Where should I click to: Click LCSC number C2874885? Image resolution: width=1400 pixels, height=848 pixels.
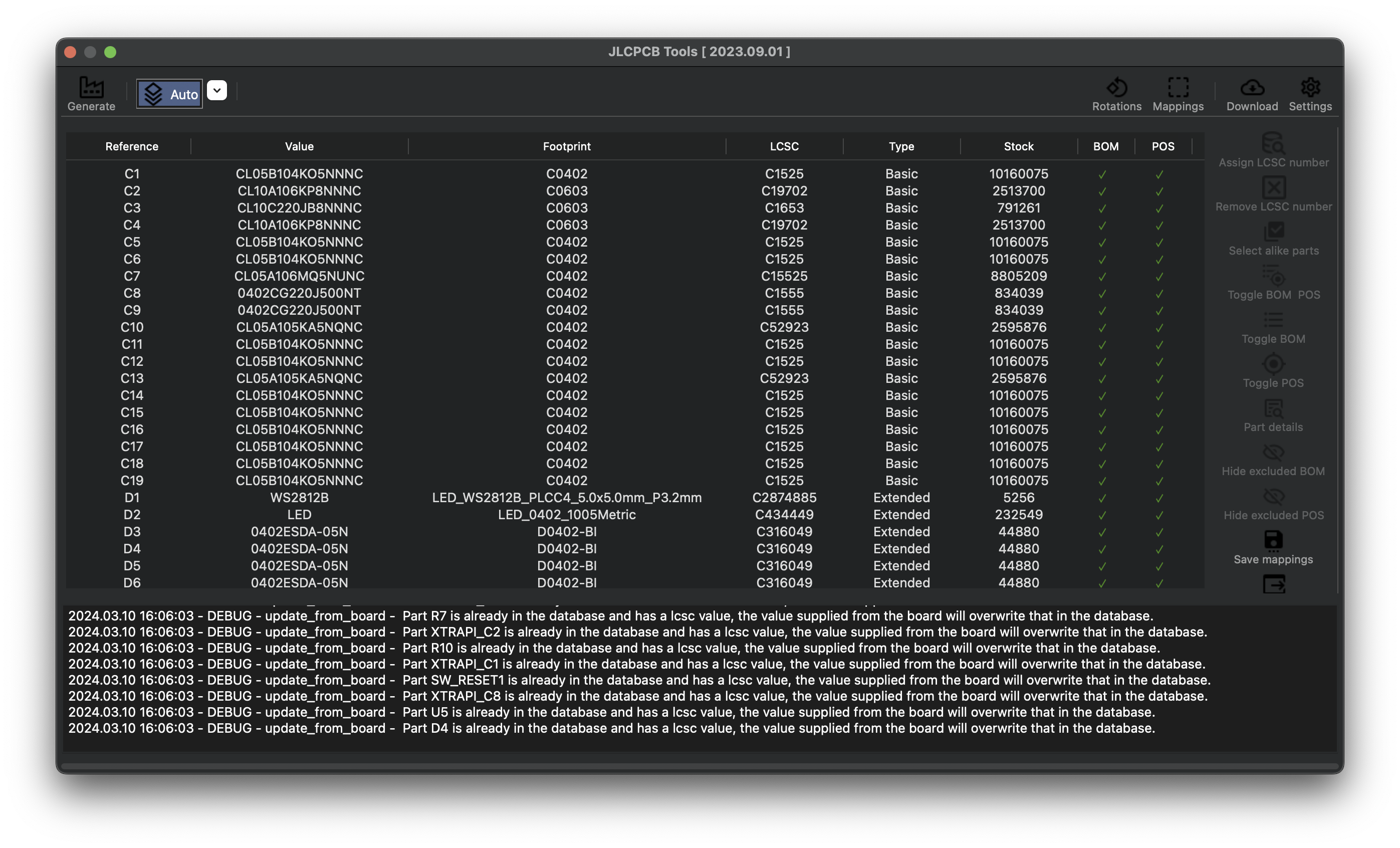tap(784, 498)
